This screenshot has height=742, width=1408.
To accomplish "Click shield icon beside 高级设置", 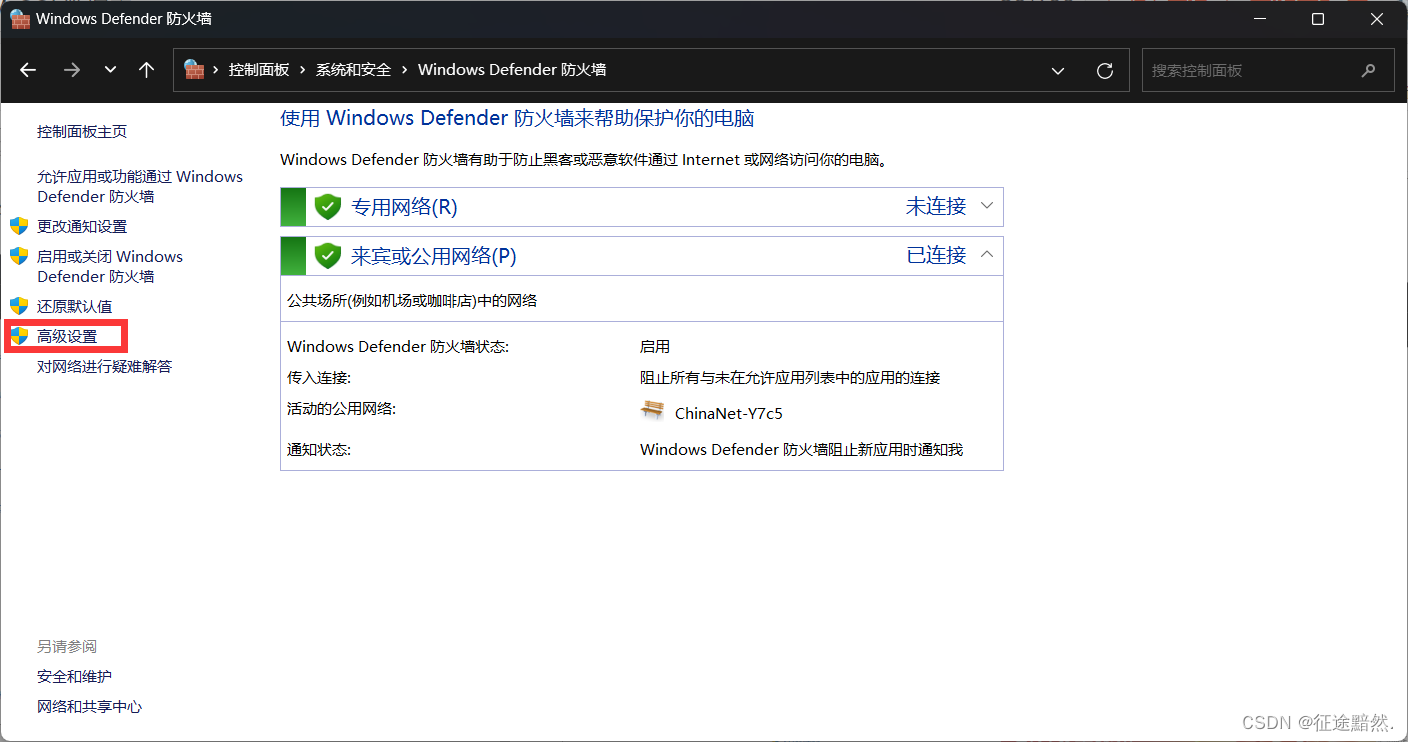I will click(x=19, y=336).
